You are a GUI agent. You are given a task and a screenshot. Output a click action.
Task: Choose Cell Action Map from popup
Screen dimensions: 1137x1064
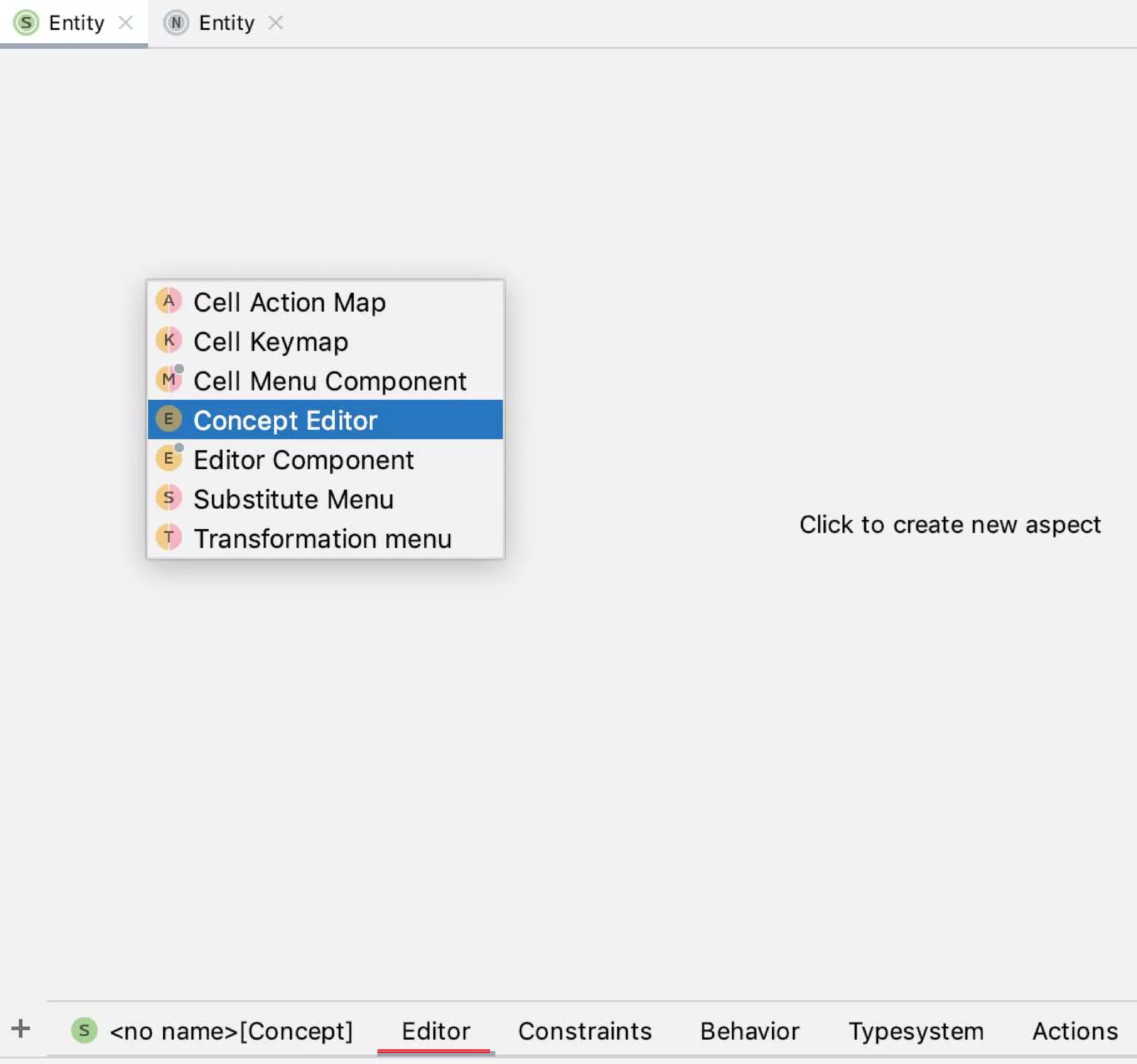[x=289, y=302]
